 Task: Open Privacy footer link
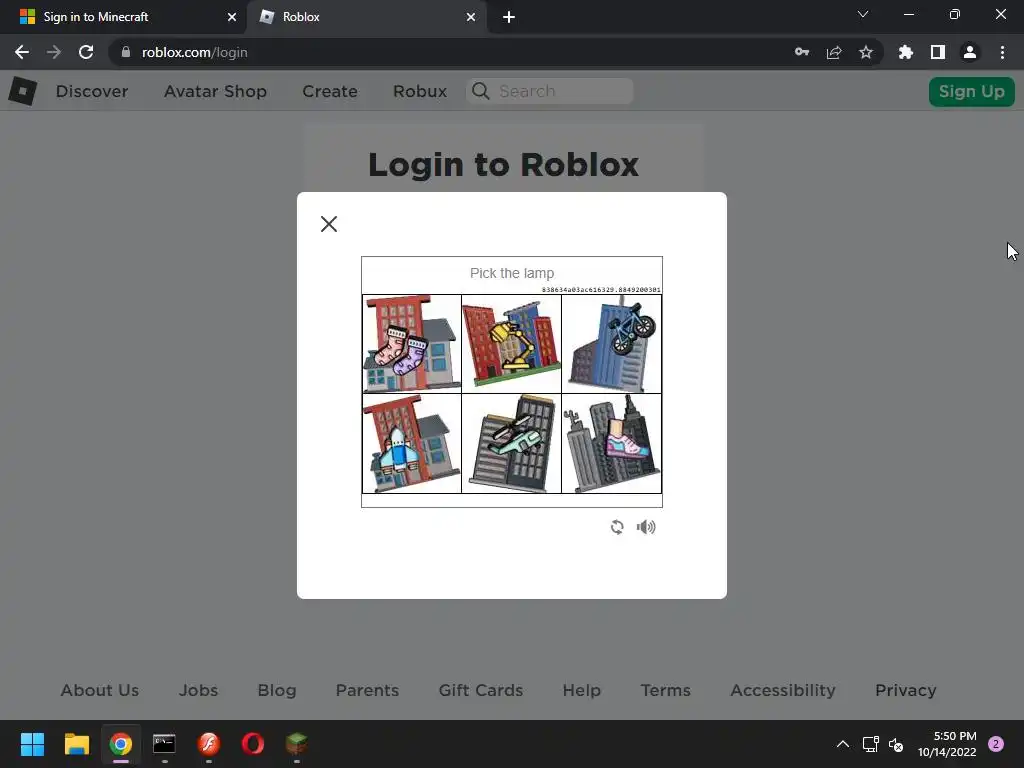tap(906, 690)
